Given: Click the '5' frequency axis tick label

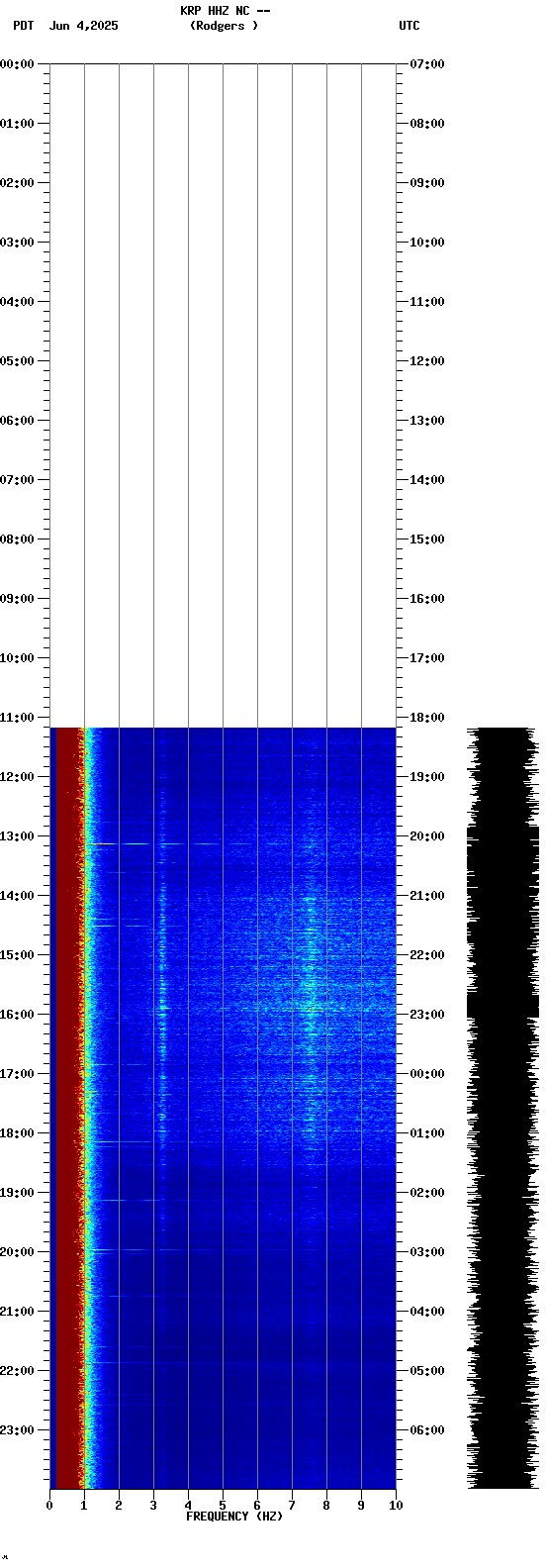Looking at the screenshot, I should [223, 1506].
